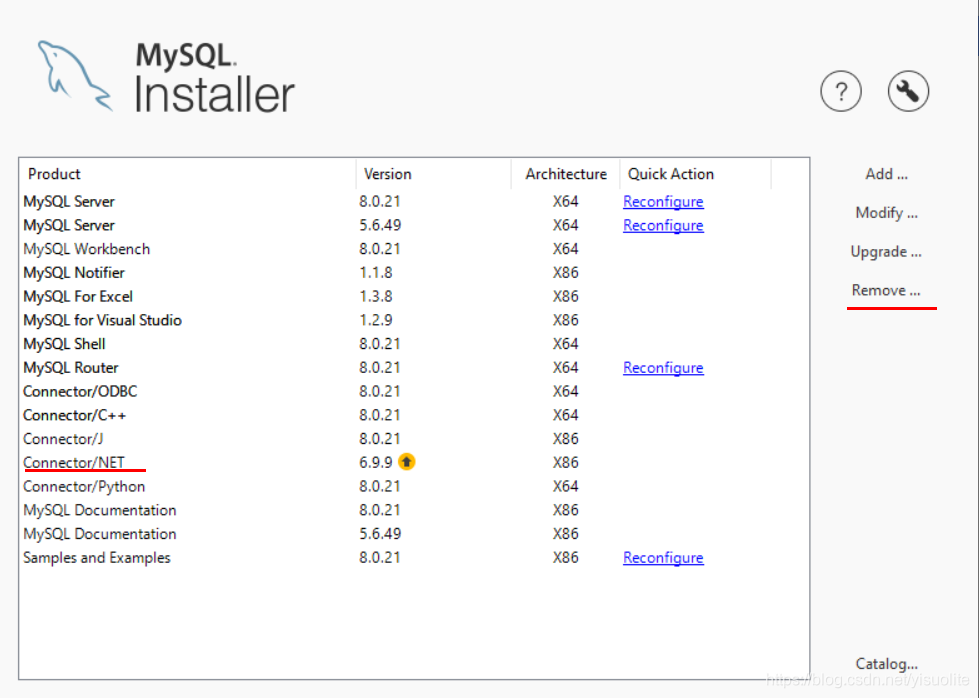
Task: Click the Upgrade ... button
Action: [x=886, y=252]
